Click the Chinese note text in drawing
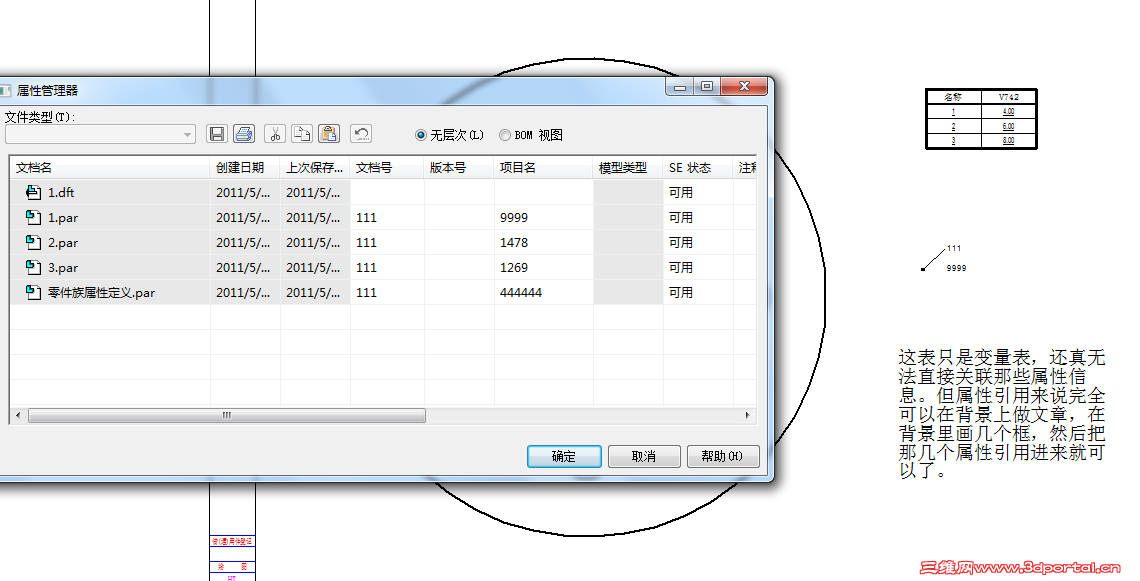 tap(1002, 414)
